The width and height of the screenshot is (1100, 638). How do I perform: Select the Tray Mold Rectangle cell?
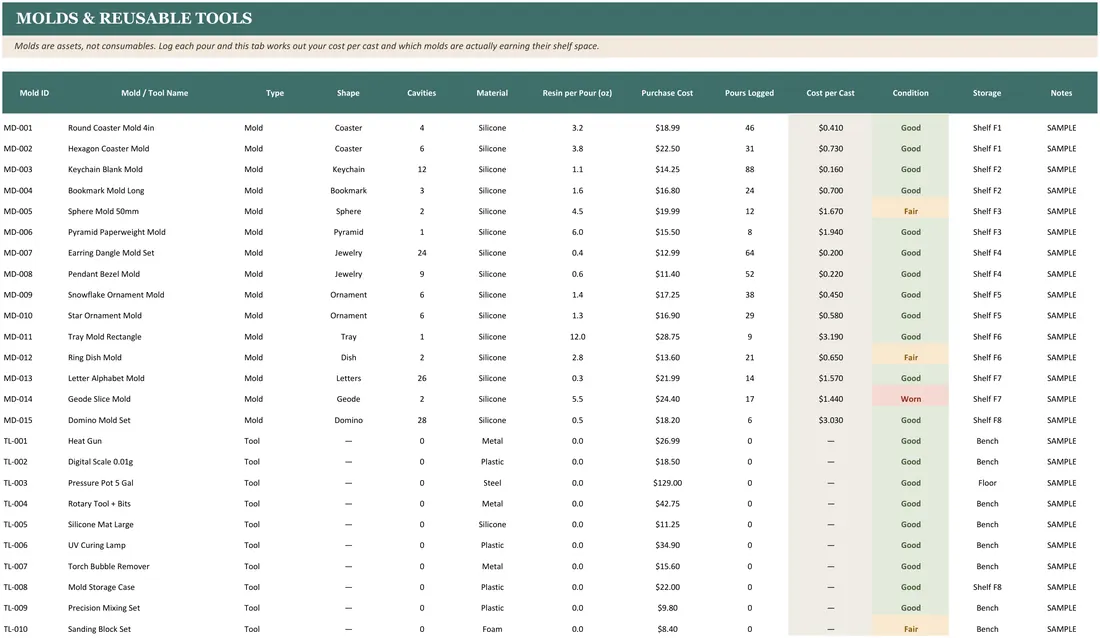[105, 337]
